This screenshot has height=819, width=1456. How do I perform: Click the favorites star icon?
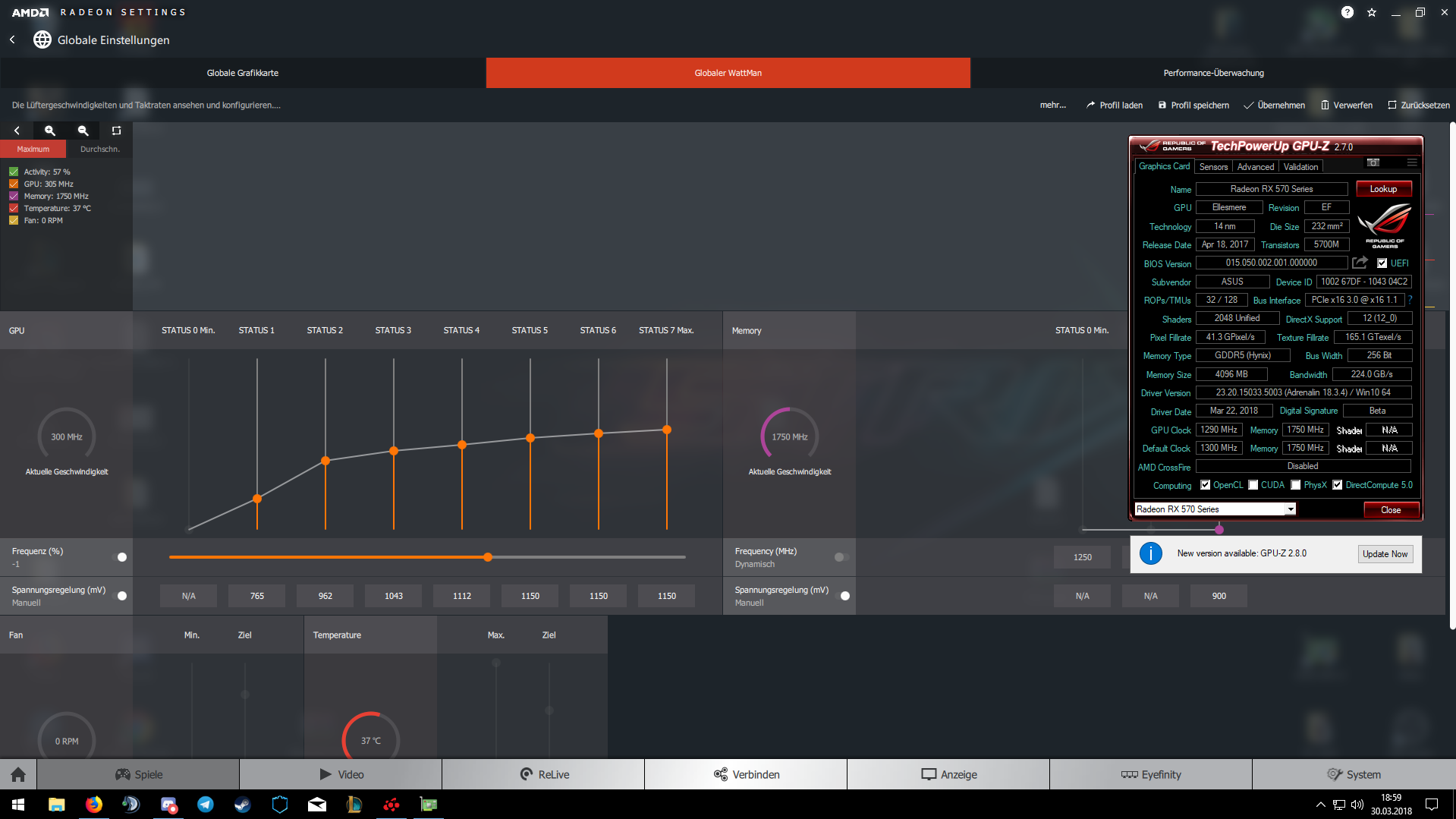1372,12
